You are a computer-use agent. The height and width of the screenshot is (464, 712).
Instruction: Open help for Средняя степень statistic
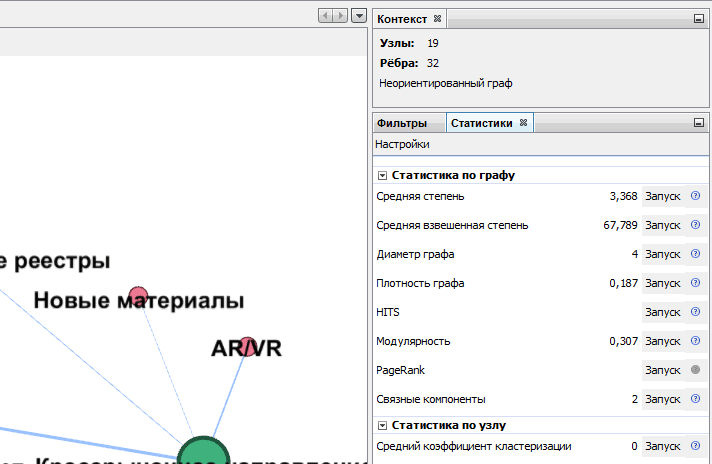pos(695,196)
